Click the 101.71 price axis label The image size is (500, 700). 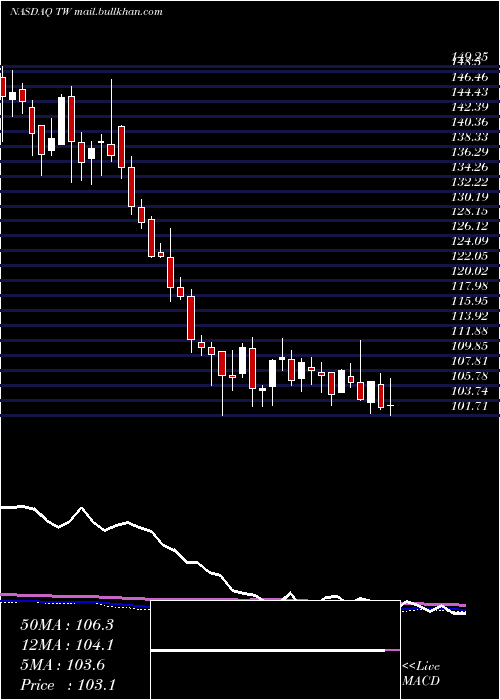[472, 406]
